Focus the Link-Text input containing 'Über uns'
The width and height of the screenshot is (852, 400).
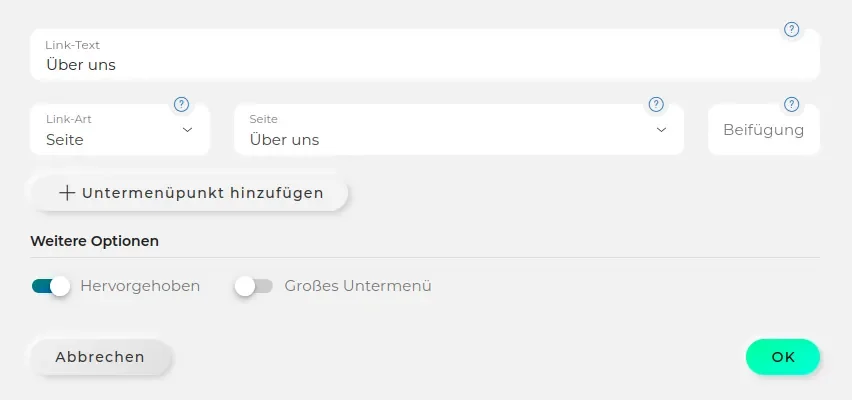click(x=425, y=55)
